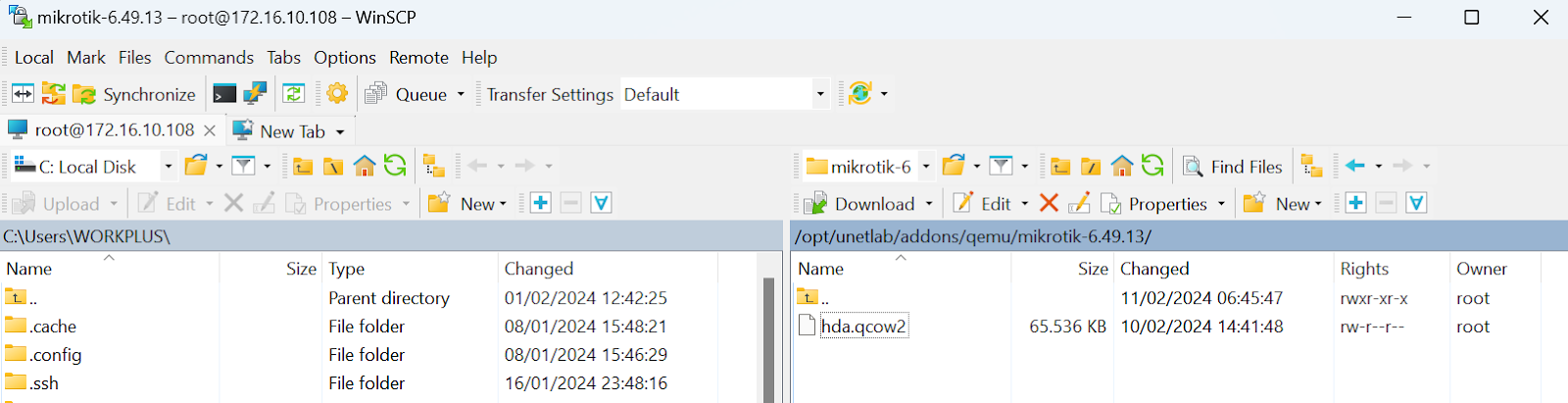1568x403 pixels.
Task: Click New button in local panel
Action: 468,203
